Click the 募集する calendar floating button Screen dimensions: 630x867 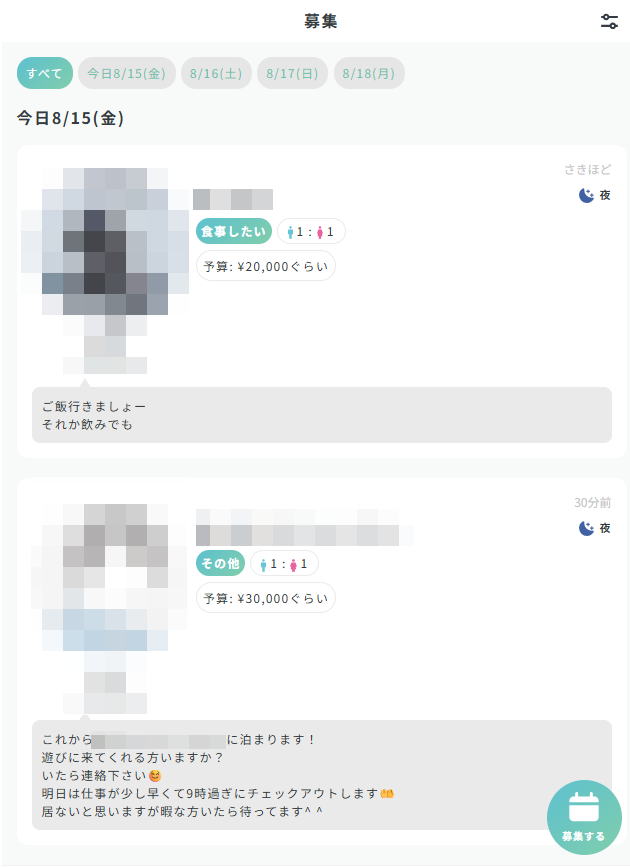[584, 817]
